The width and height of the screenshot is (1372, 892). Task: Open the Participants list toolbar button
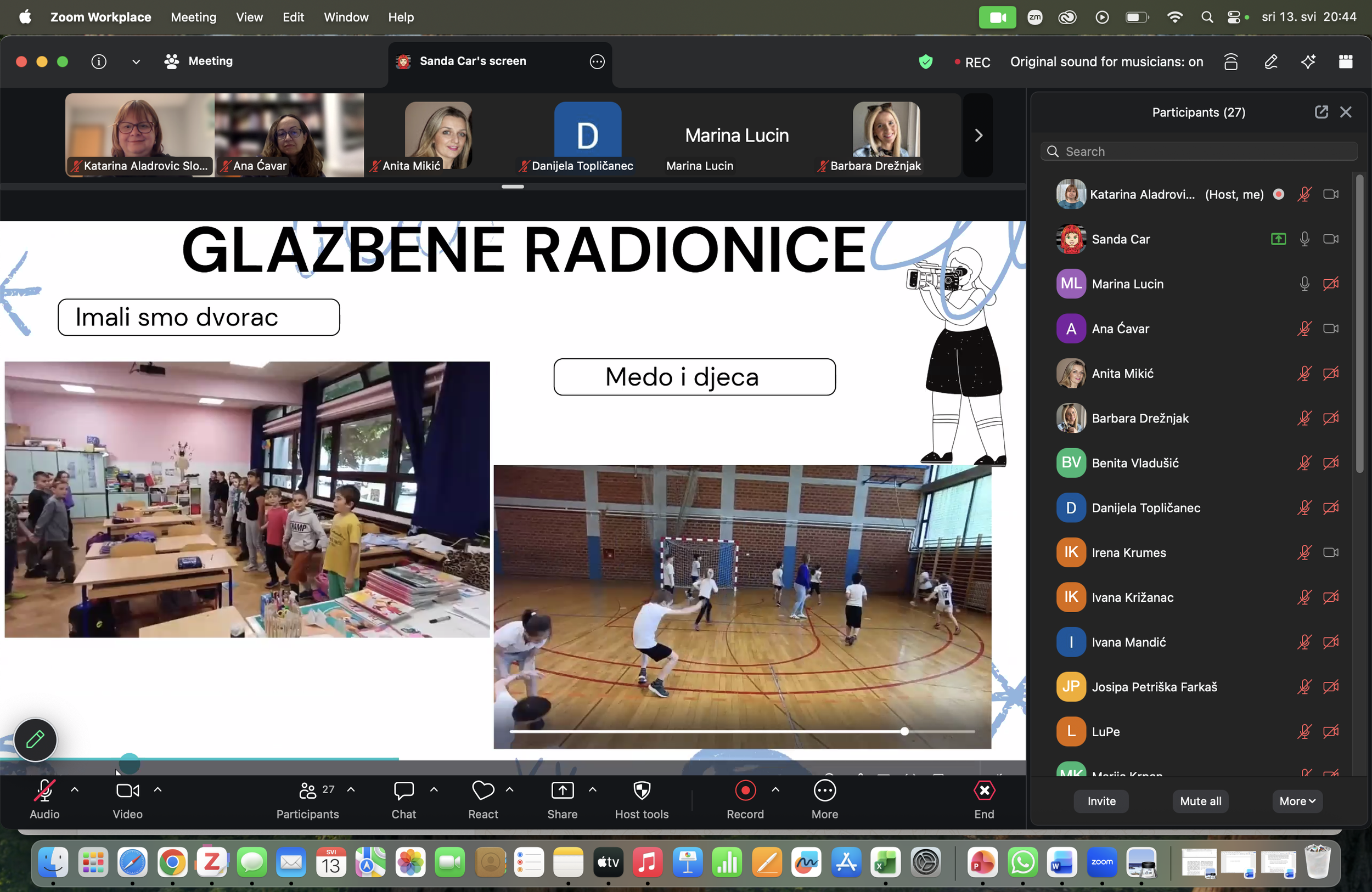308,800
